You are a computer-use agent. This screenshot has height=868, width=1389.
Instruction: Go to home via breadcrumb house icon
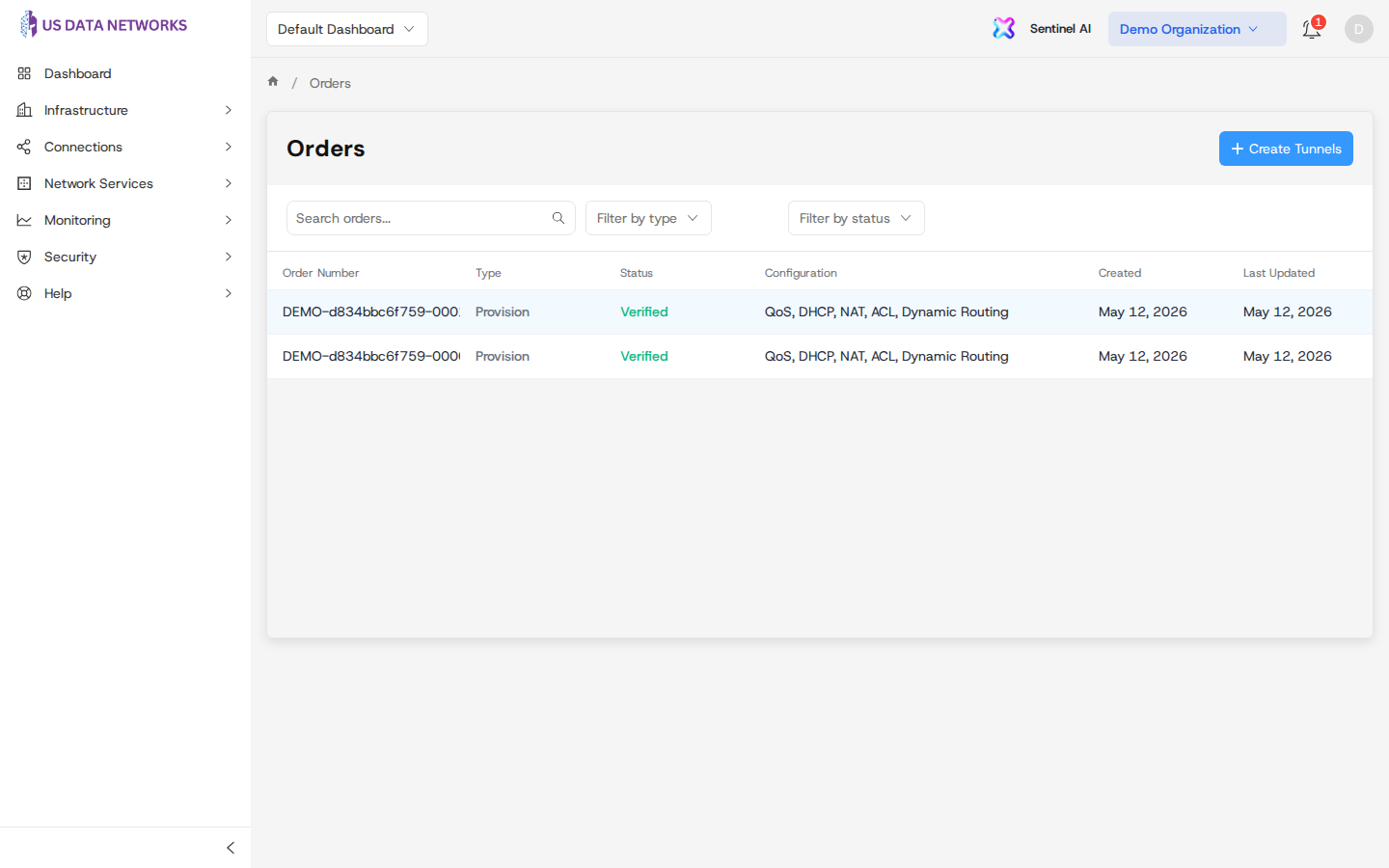pyautogui.click(x=273, y=82)
